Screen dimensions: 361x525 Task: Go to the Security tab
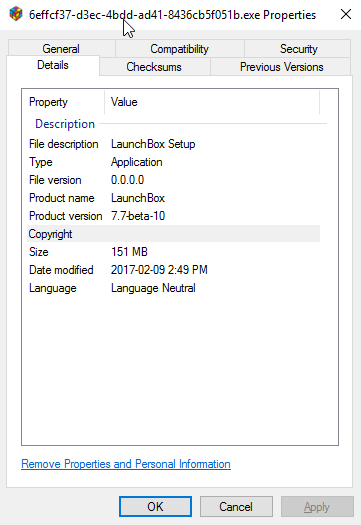298,49
